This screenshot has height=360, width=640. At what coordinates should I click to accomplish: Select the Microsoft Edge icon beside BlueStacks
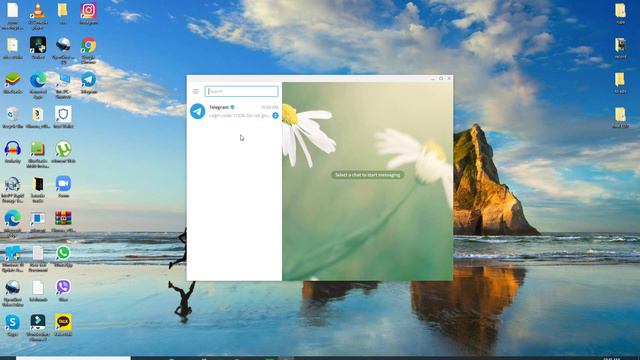point(38,85)
